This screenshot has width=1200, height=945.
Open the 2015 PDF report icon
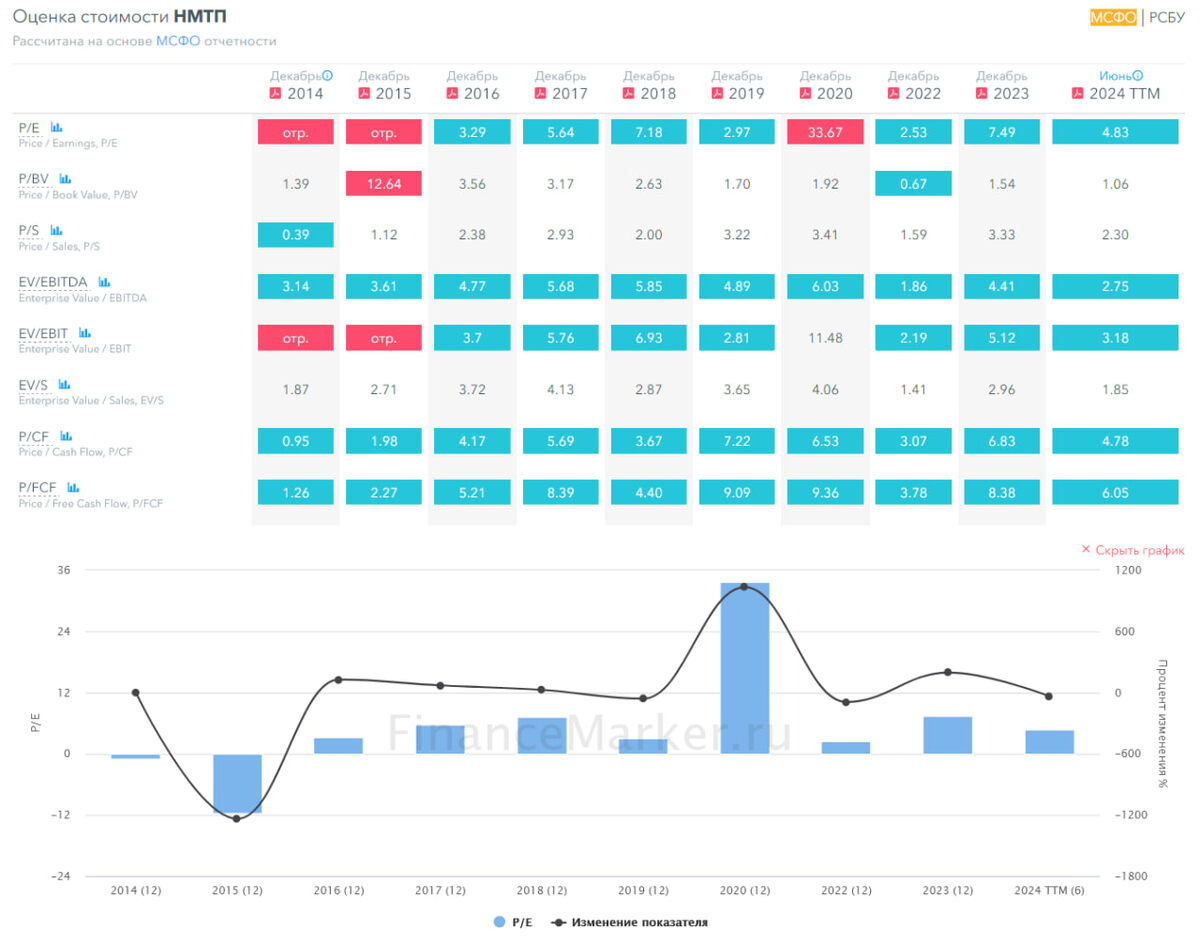click(364, 93)
